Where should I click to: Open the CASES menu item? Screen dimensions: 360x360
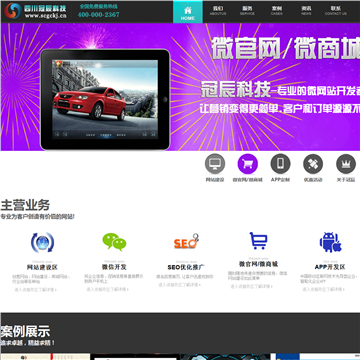[x=276, y=11]
